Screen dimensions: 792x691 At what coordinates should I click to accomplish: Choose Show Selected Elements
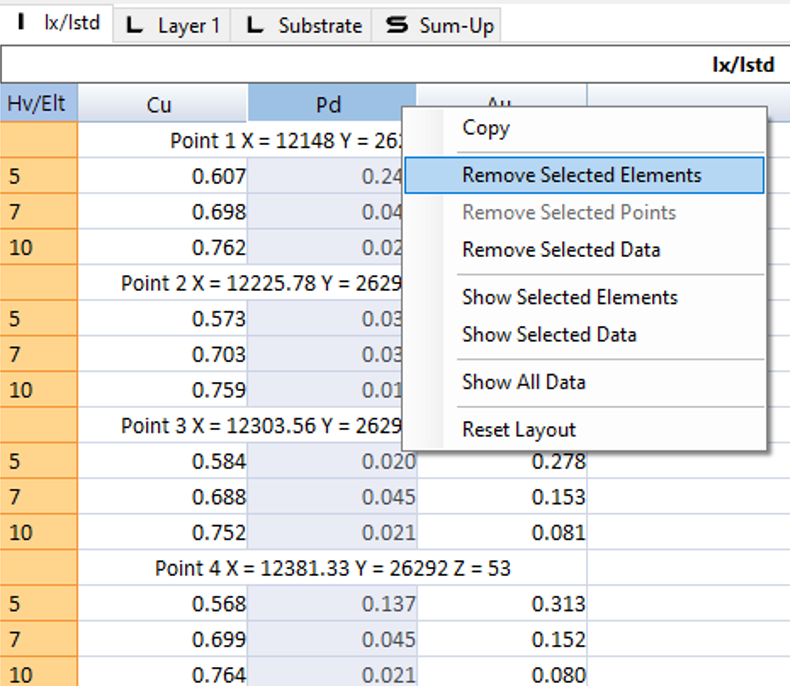570,297
